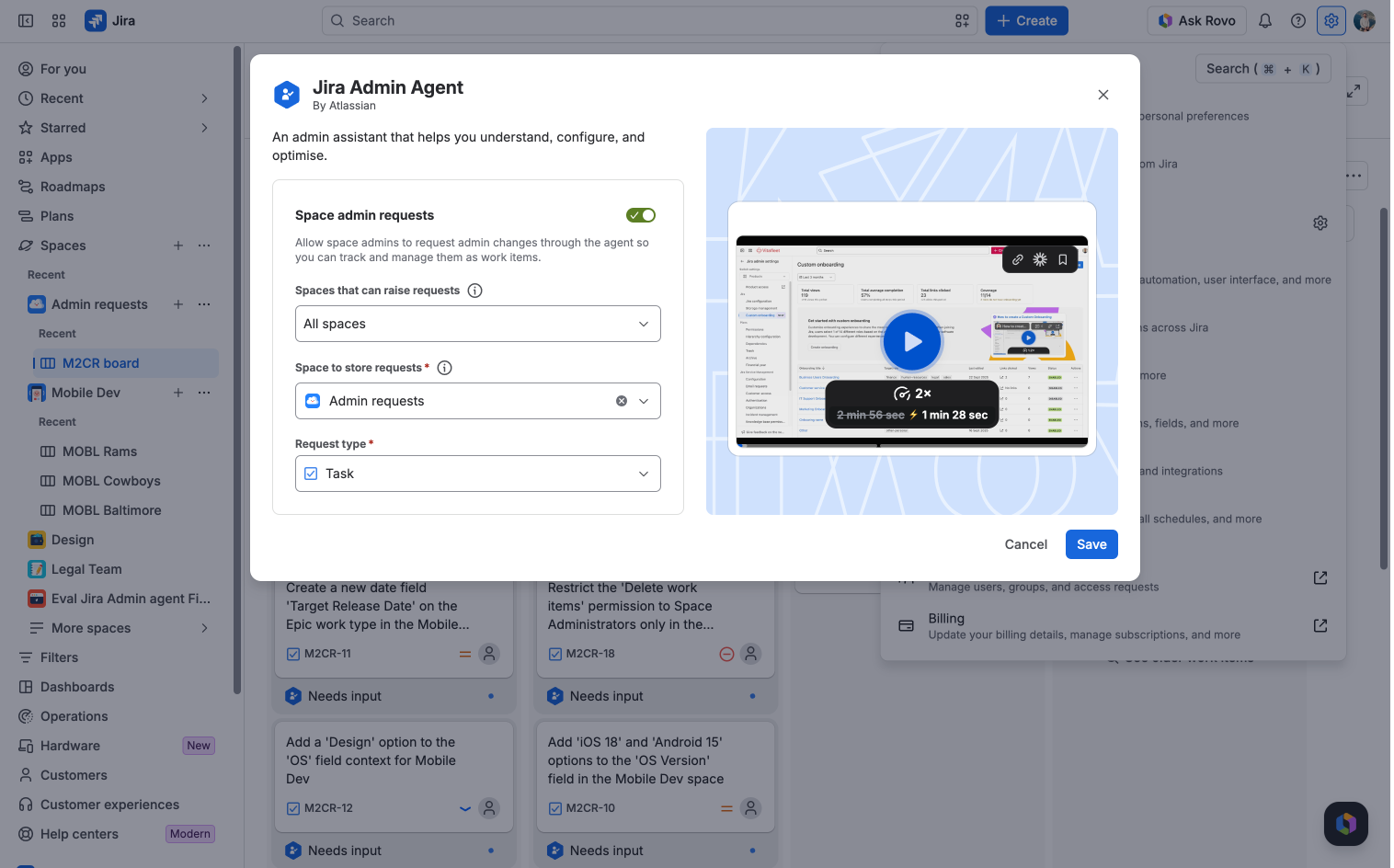The width and height of the screenshot is (1394, 868).
Task: Click the info icon beside Spaces that can raise requests
Action: click(x=475, y=291)
